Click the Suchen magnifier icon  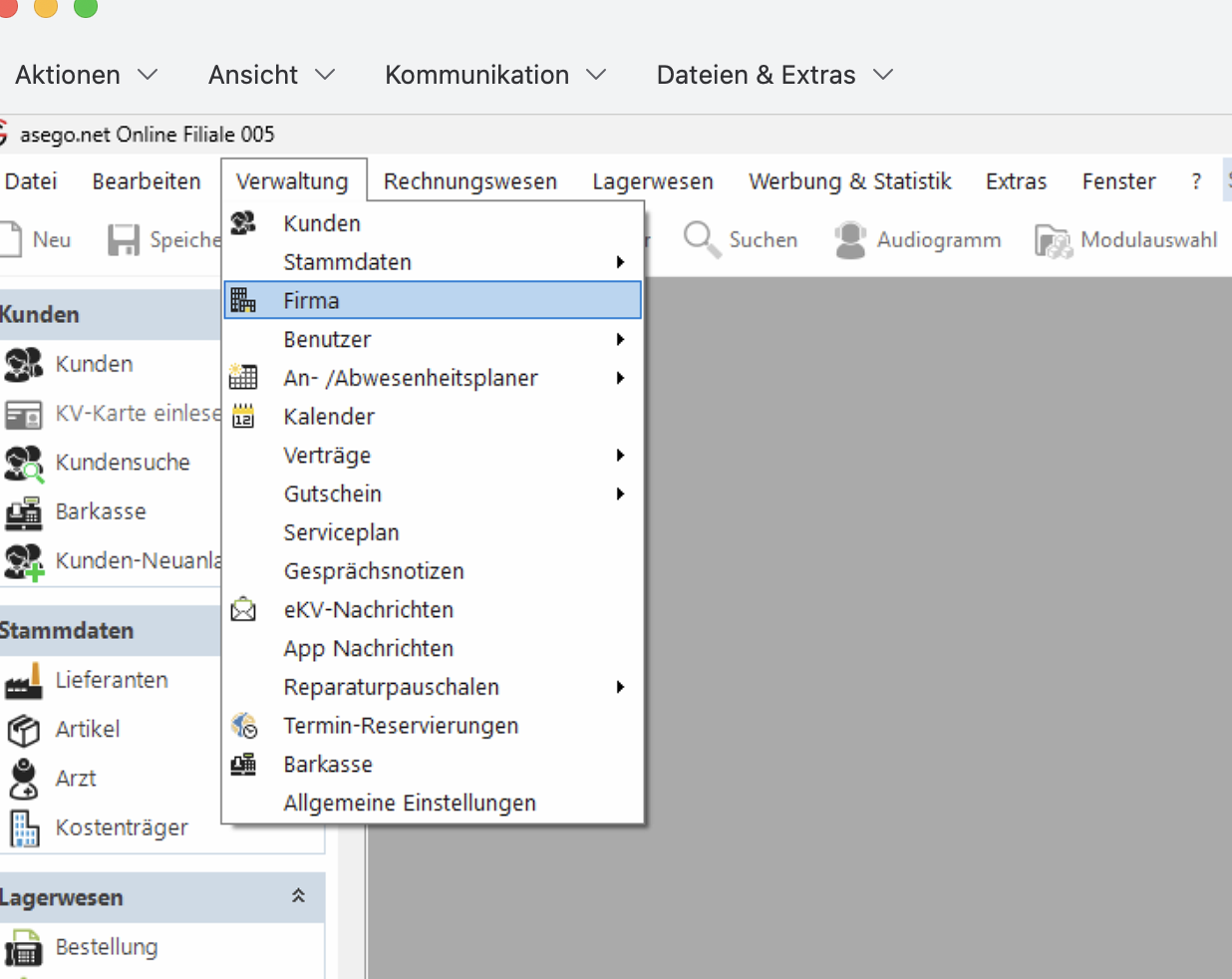coord(701,239)
